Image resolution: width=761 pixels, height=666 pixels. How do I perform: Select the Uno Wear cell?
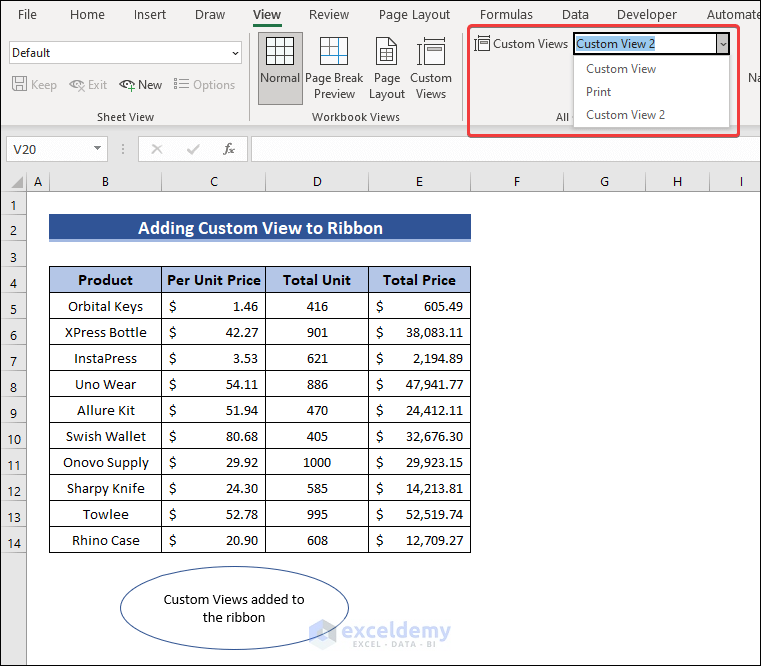click(x=105, y=384)
